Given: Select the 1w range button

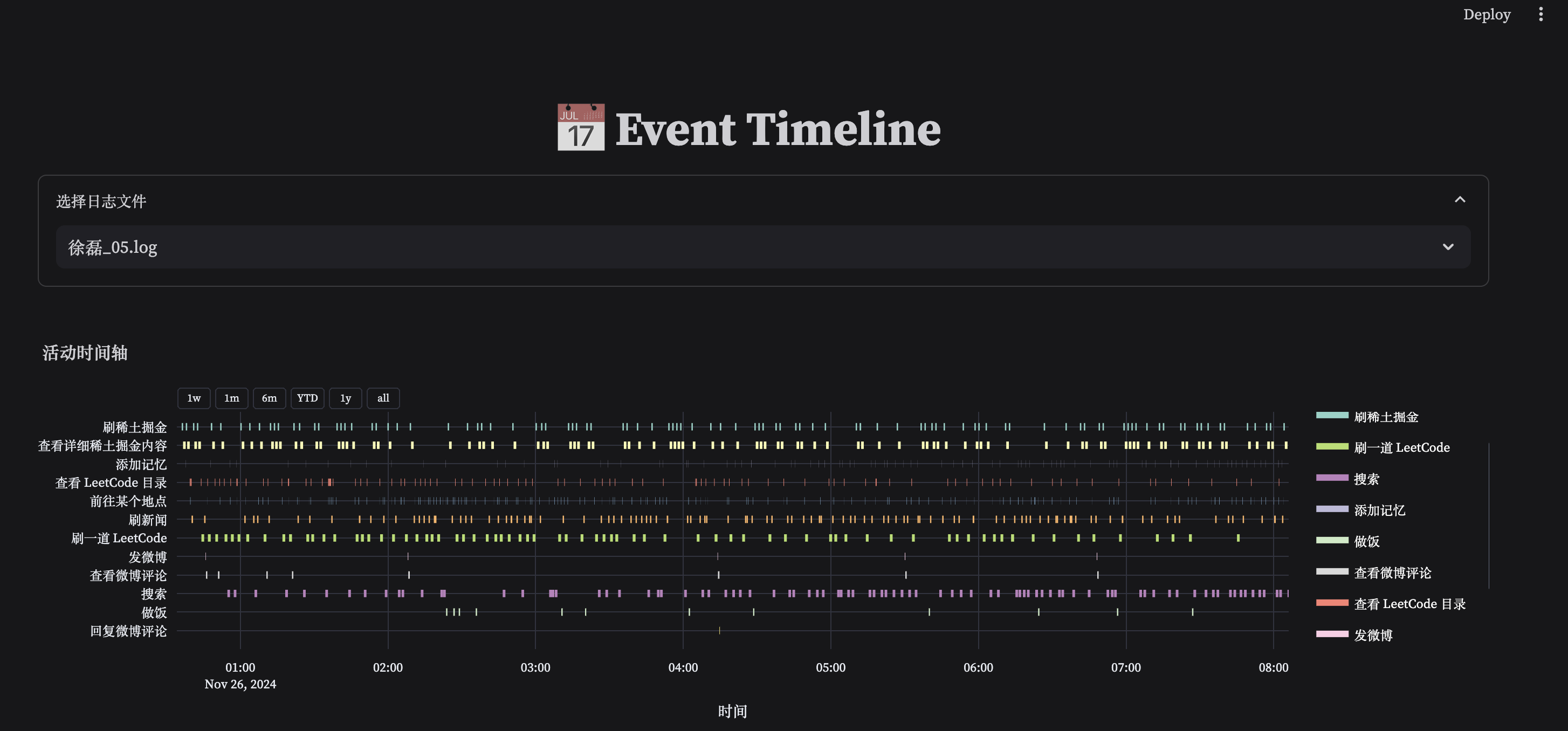Looking at the screenshot, I should click(x=194, y=398).
